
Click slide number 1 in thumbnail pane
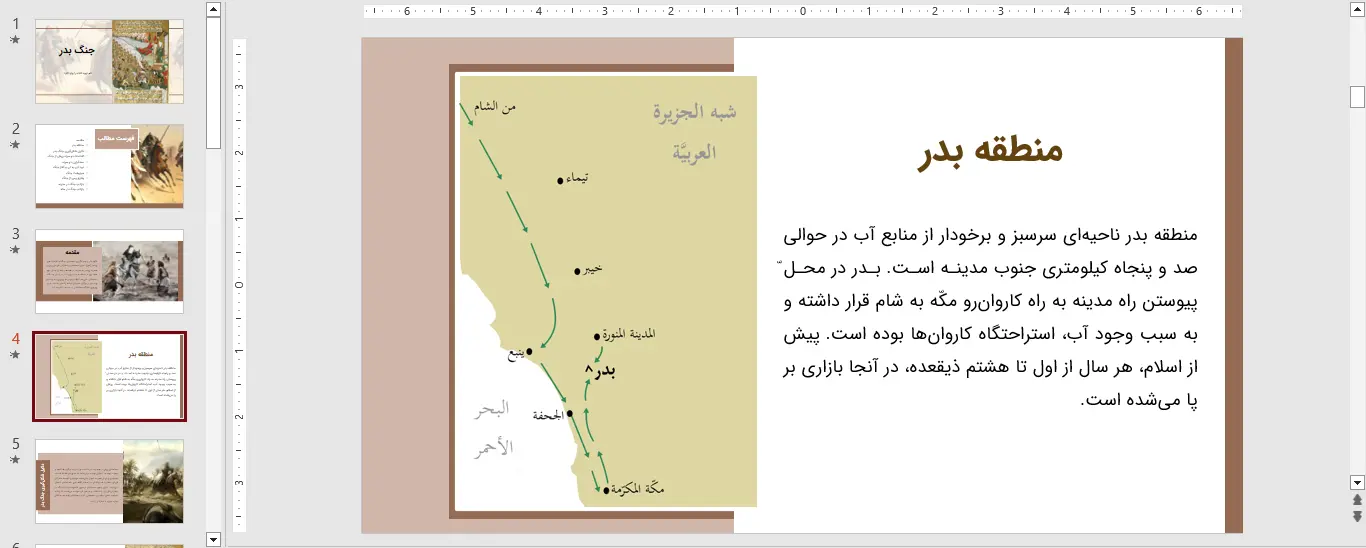tap(15, 24)
